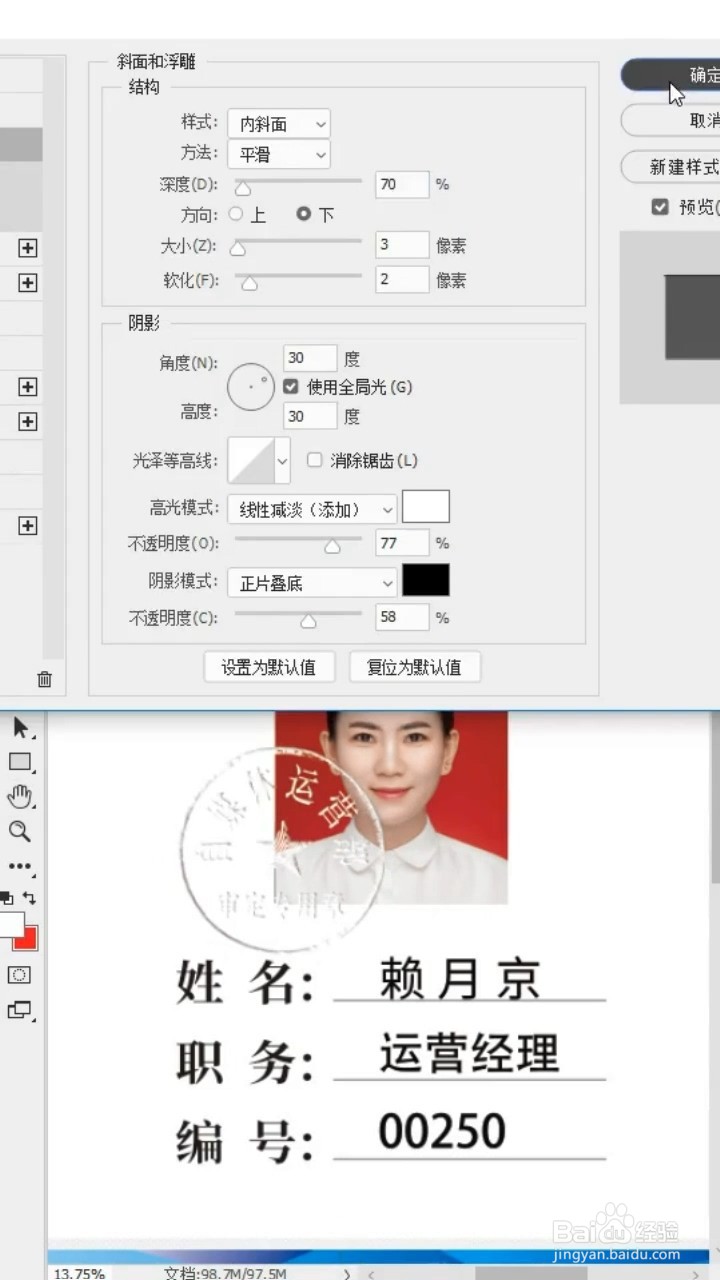Click the gloss contour thumbnail preview

(x=251, y=461)
